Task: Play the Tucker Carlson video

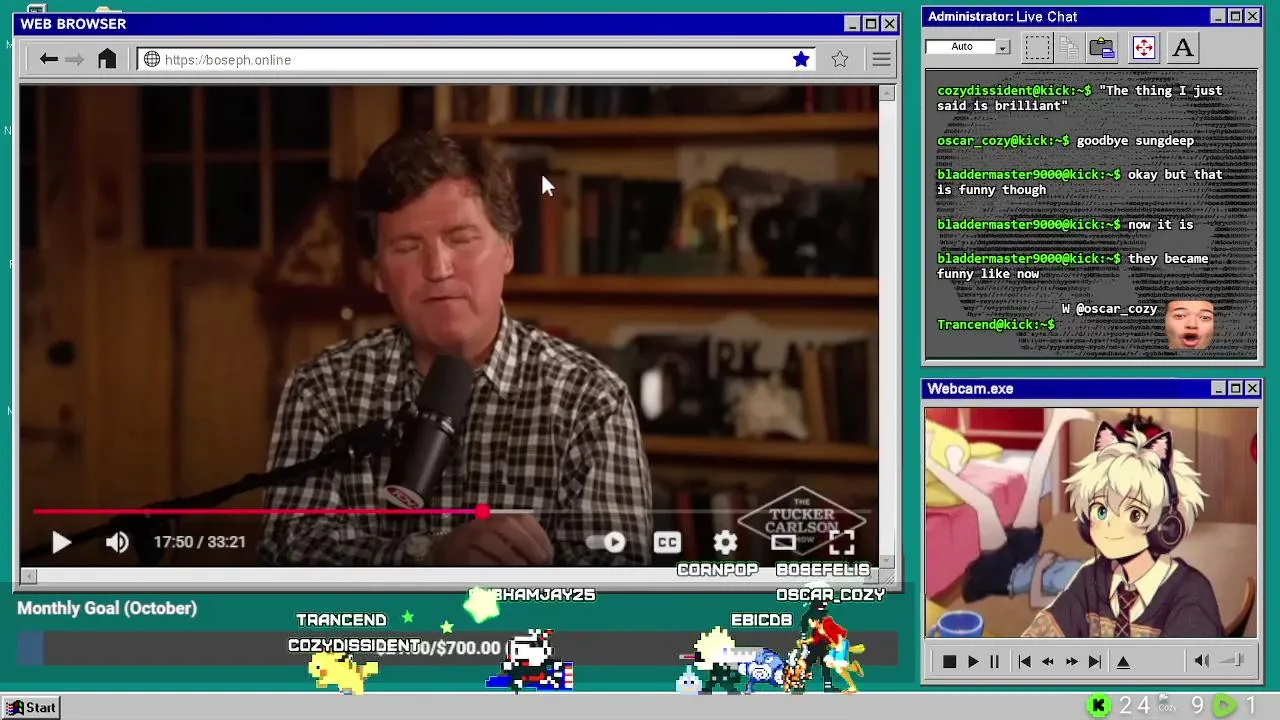Action: click(61, 542)
